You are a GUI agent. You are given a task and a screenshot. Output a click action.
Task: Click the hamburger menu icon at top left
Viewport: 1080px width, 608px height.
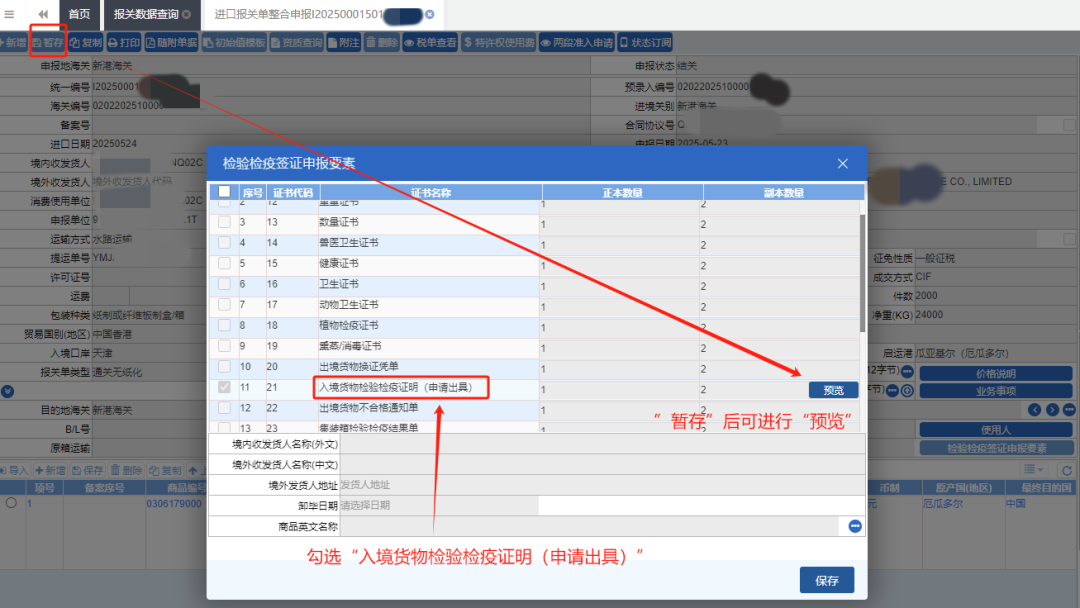tap(10, 14)
